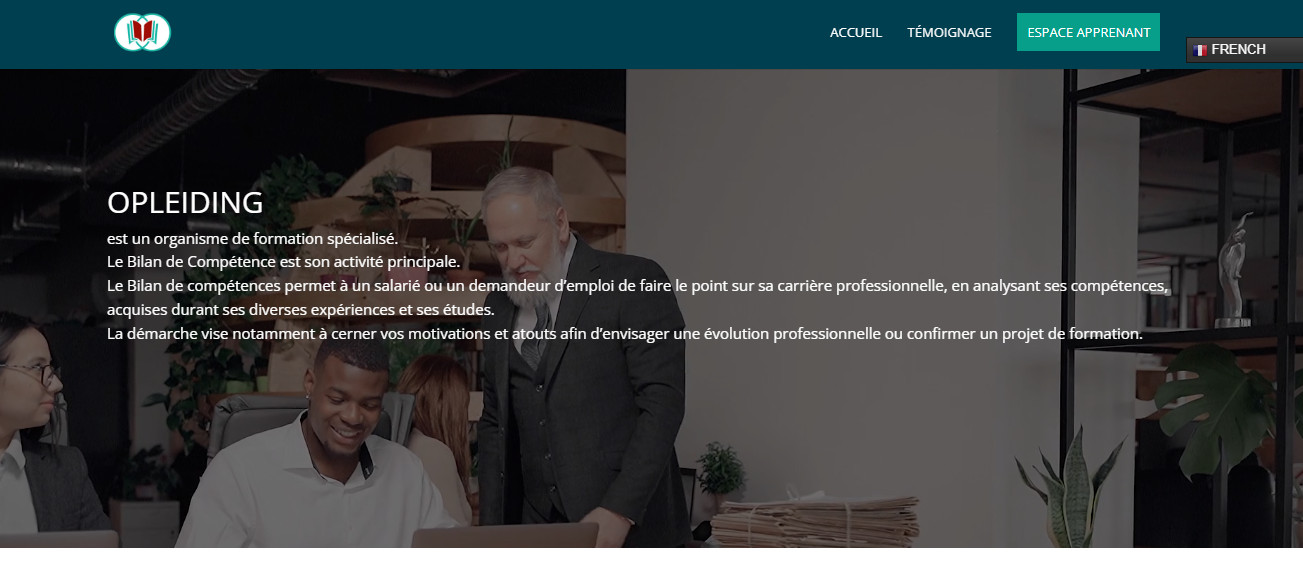
Task: Click the sentence starting "La démarche vise notamment"
Action: tap(625, 334)
